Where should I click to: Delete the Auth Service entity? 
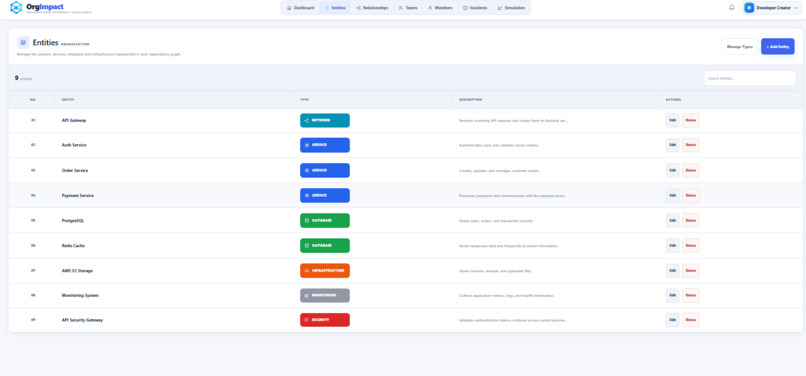pyautogui.click(x=691, y=145)
